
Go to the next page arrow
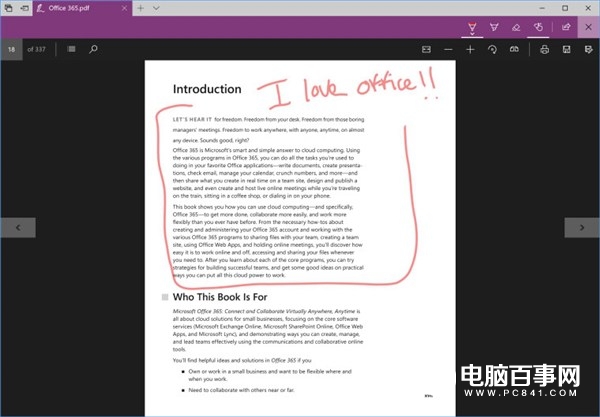coord(582,228)
